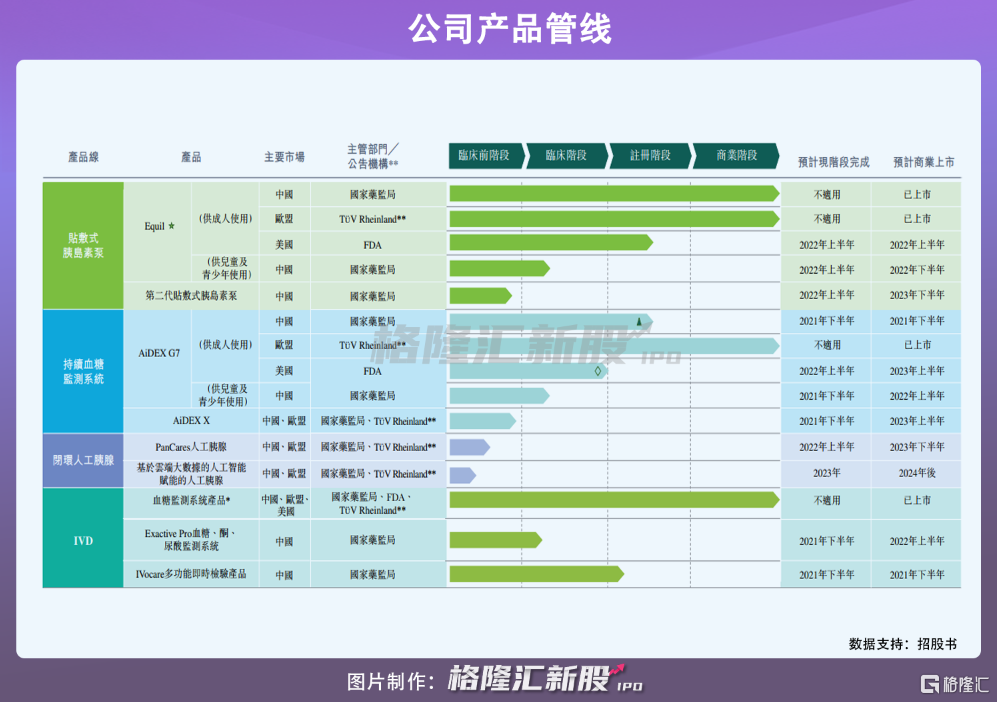Click the teal IVD product line block
Image resolution: width=997 pixels, height=702 pixels.
(x=83, y=540)
